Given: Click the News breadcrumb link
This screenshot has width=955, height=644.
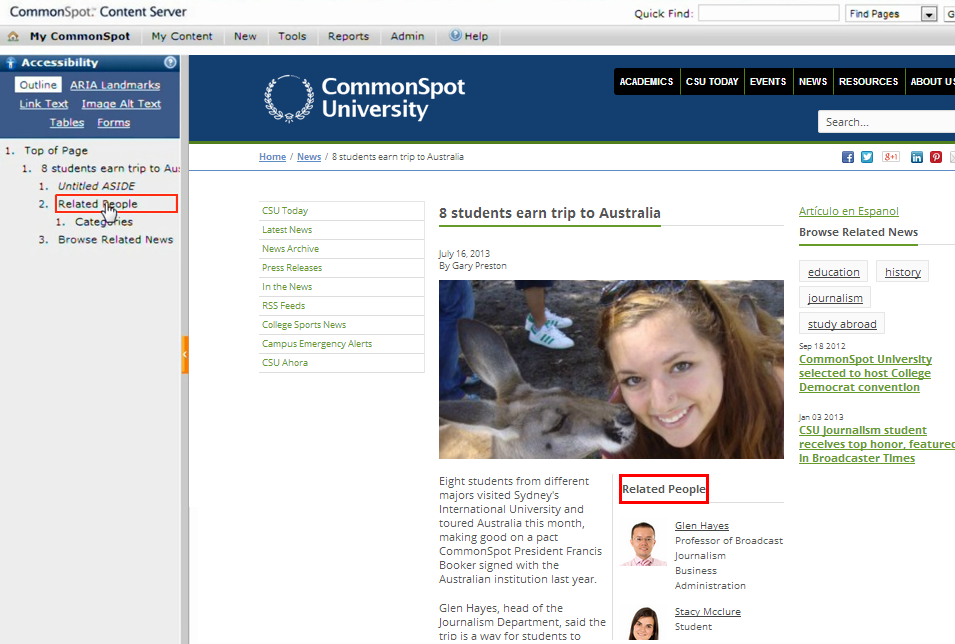Looking at the screenshot, I should (x=309, y=157).
